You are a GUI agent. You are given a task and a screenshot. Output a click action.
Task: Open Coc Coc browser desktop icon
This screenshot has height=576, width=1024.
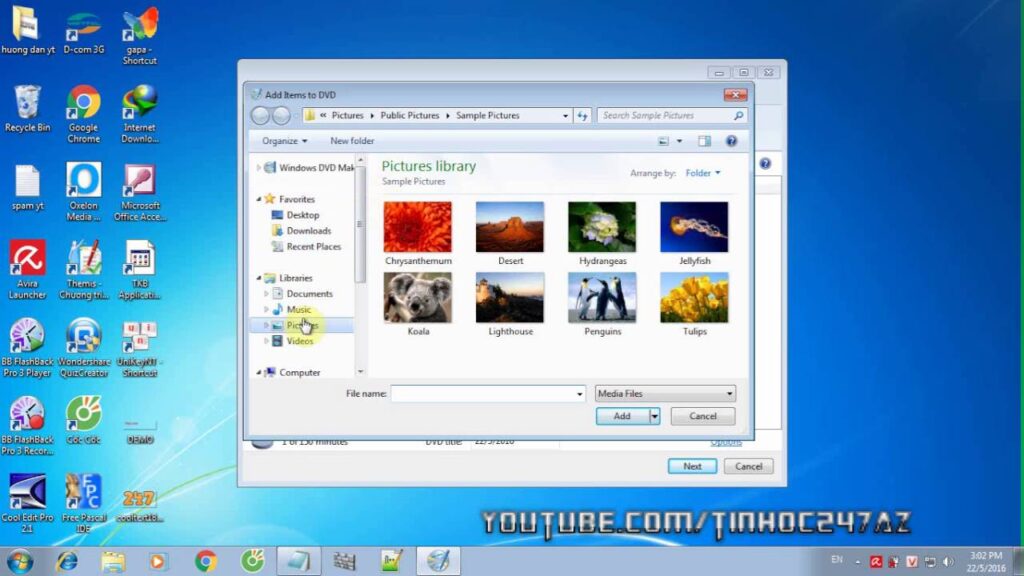(x=84, y=421)
